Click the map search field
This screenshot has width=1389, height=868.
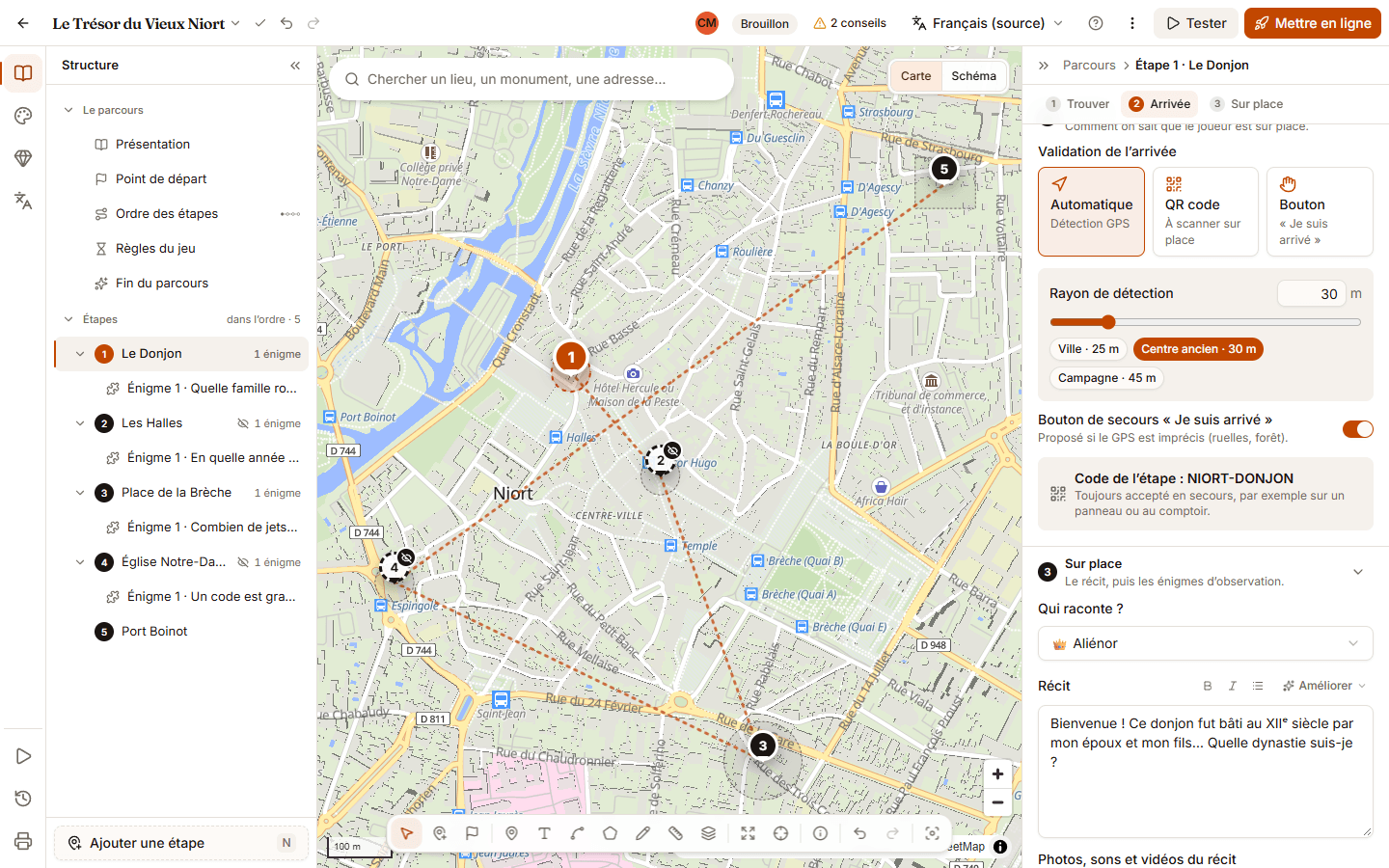(531, 79)
